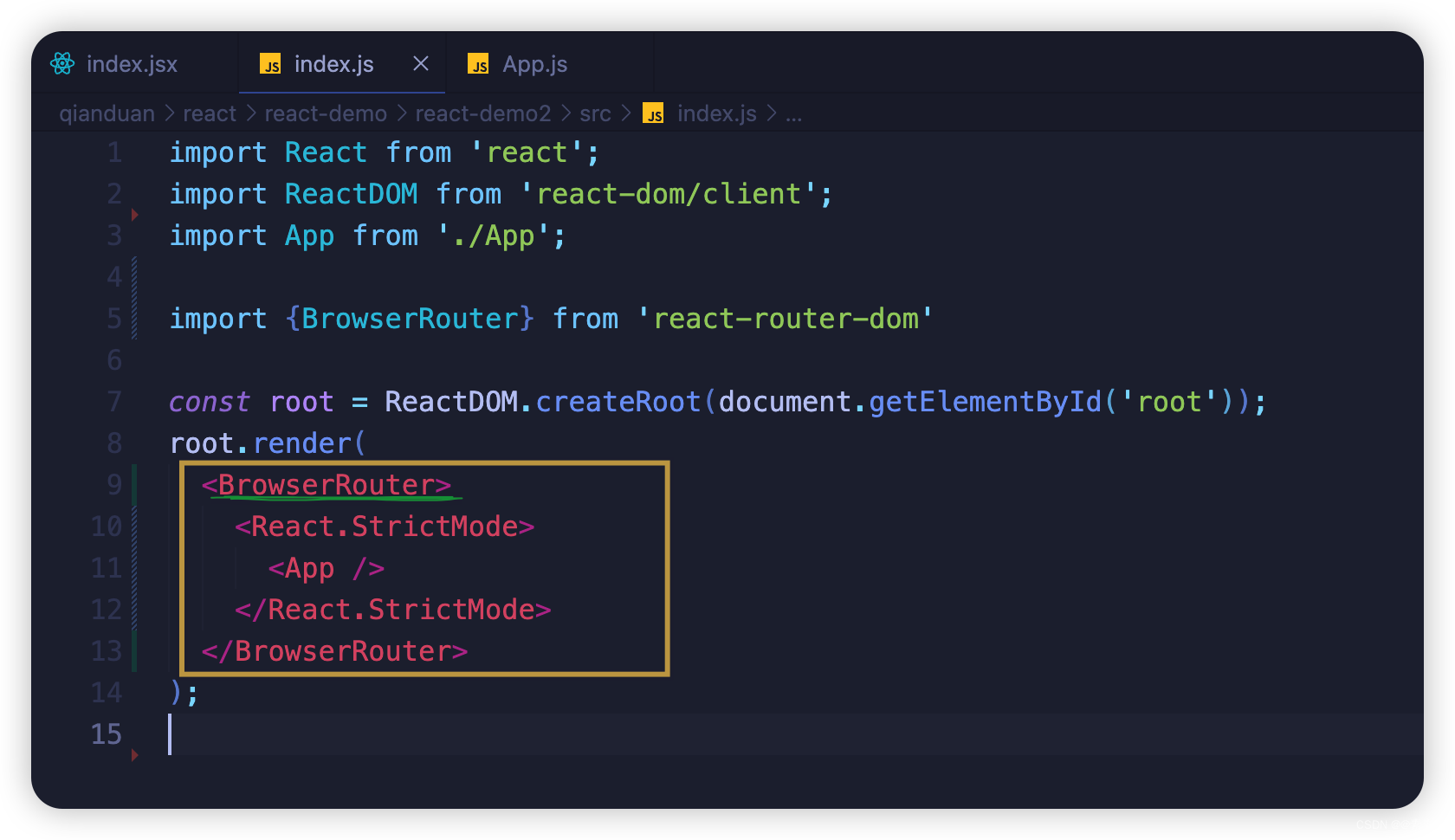Click the React icon on index.jsx tab

pos(62,63)
